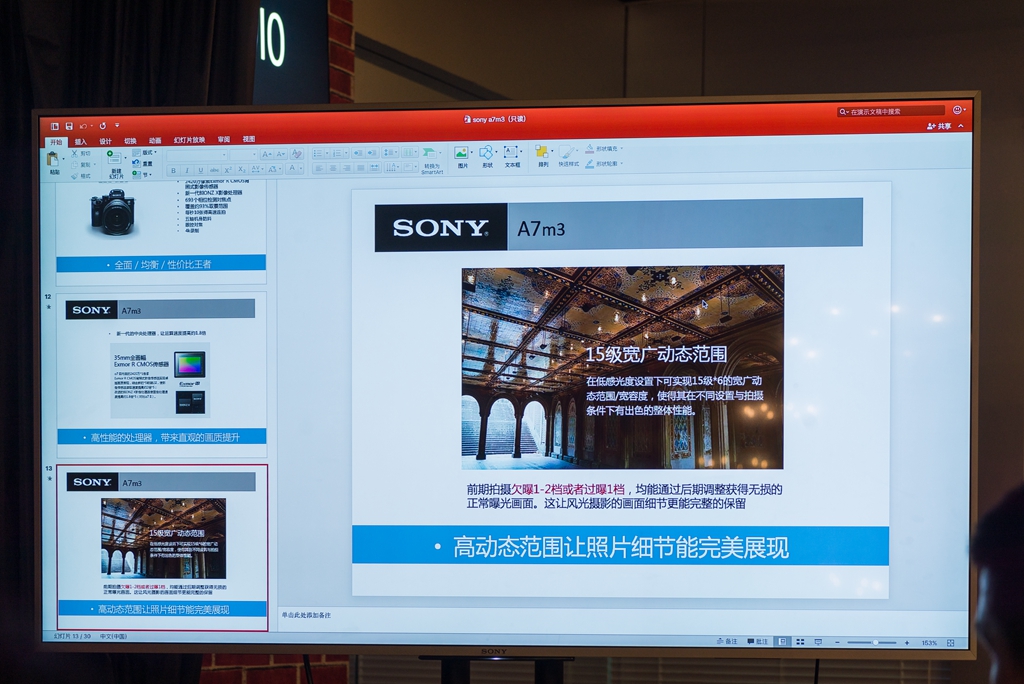Click the increase indent icon
The image size is (1024, 684).
click(x=372, y=153)
